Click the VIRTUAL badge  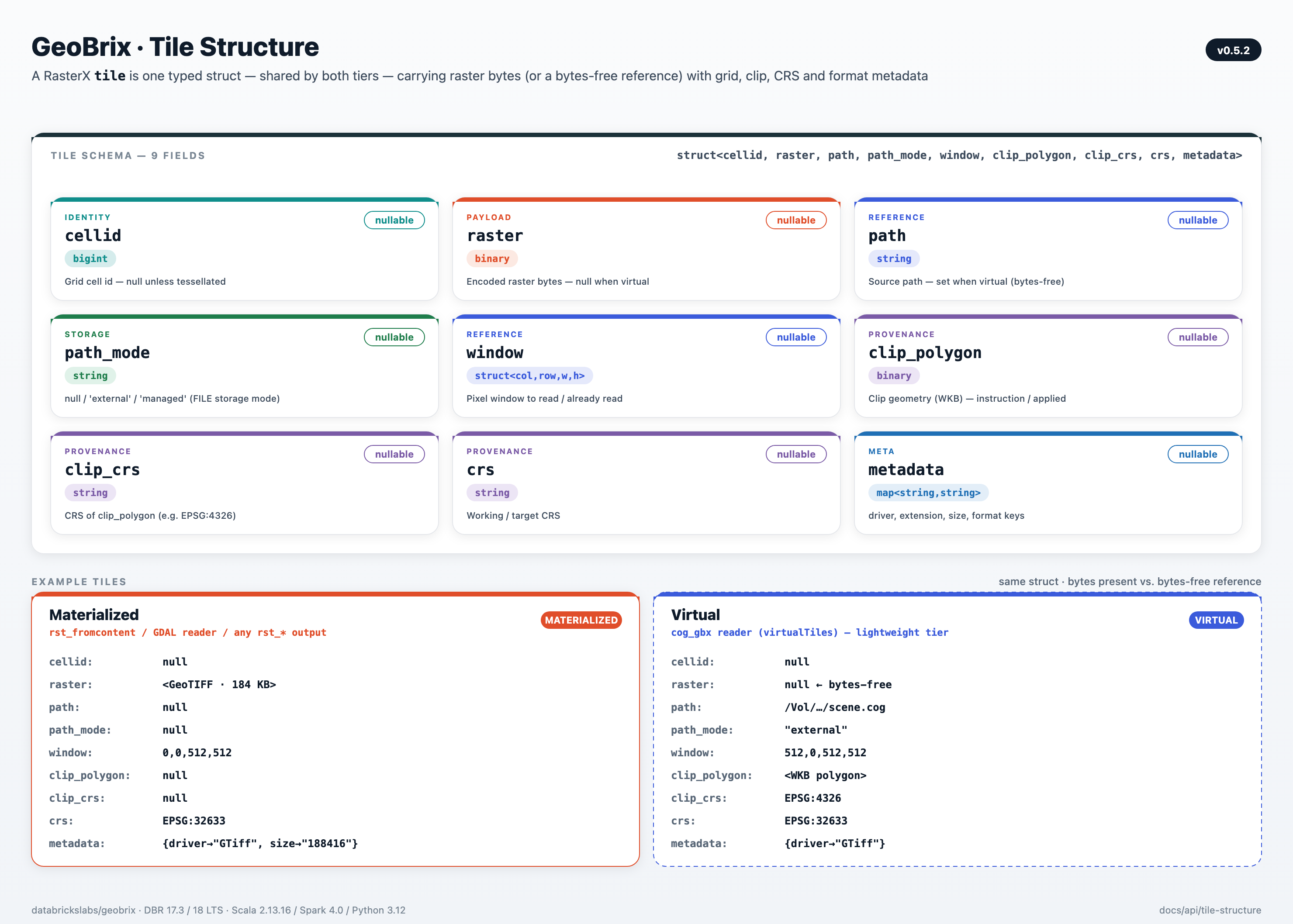click(1216, 620)
